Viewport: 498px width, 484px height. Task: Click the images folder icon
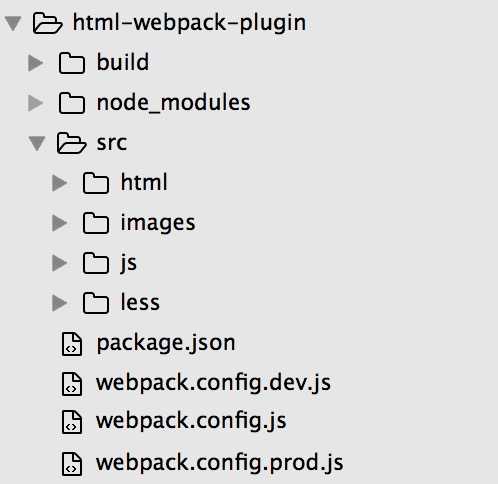point(96,223)
